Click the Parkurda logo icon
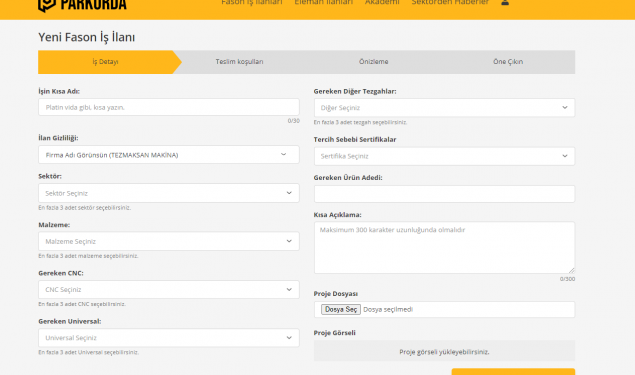This screenshot has height=375, width=635. coord(47,5)
